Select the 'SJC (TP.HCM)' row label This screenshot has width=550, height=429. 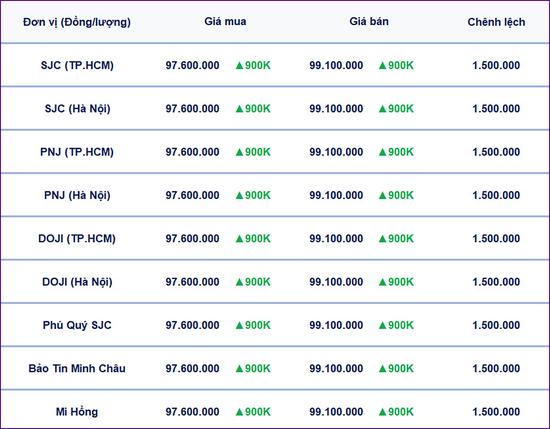[77, 65]
